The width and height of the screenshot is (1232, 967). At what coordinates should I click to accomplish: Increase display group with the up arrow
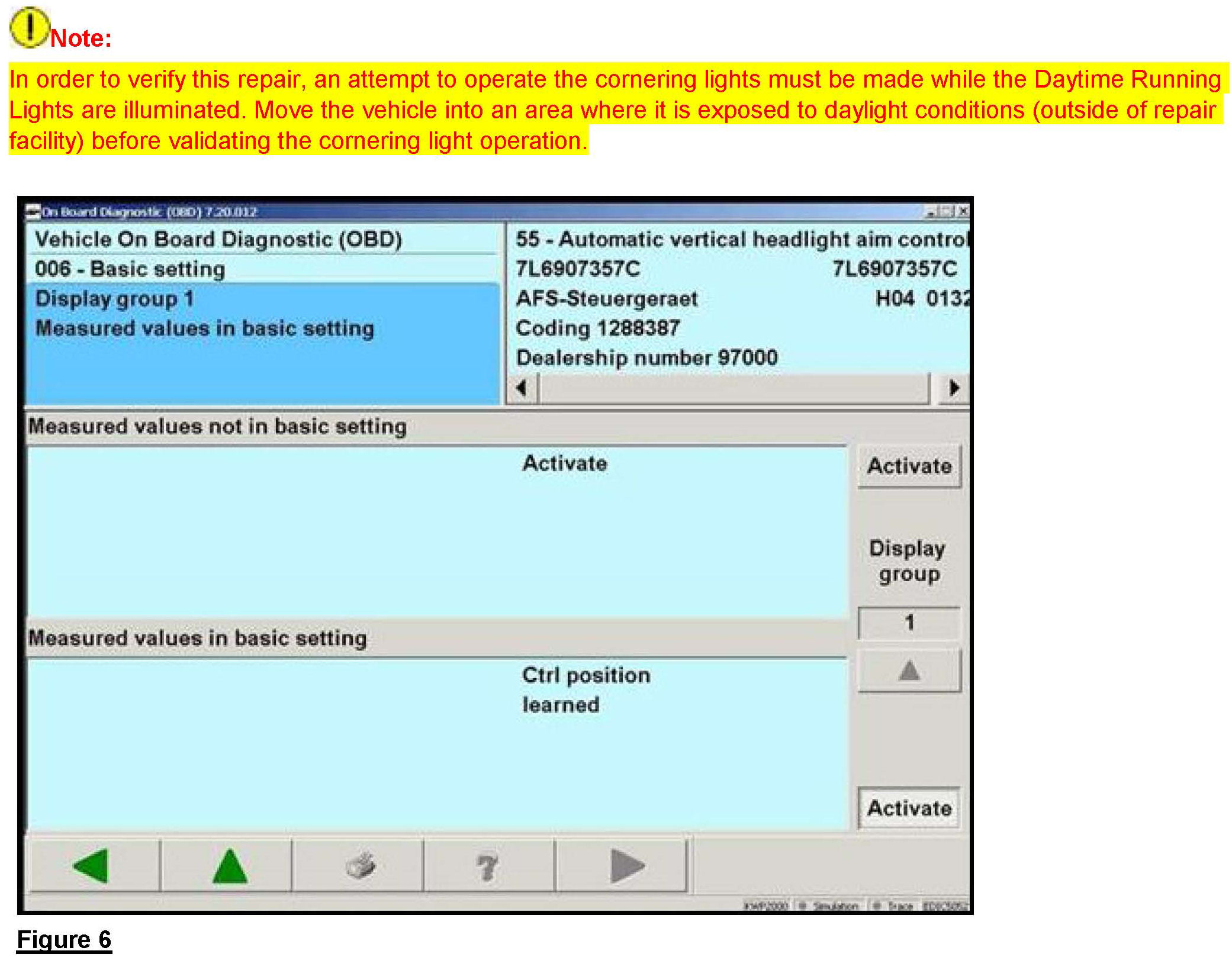[909, 671]
